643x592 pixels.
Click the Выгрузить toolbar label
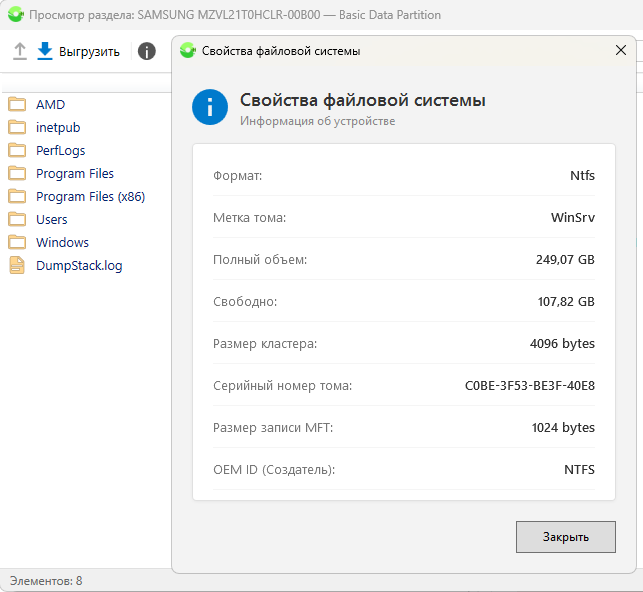point(89,52)
